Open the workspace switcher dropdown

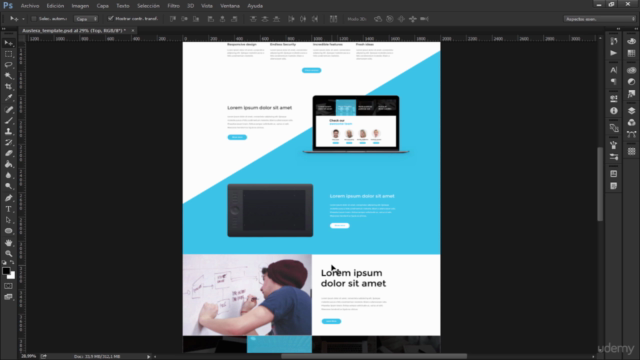coord(600,19)
